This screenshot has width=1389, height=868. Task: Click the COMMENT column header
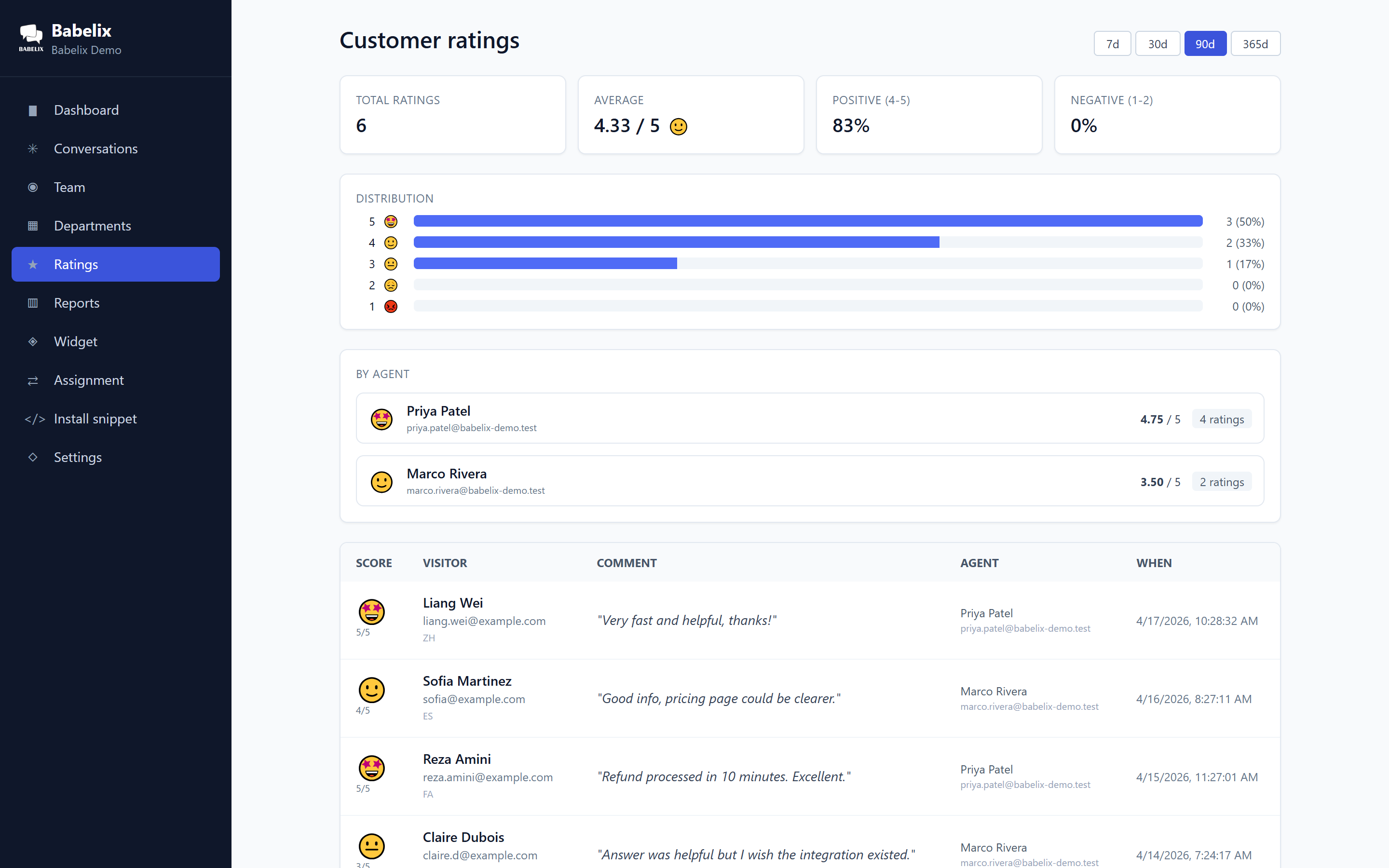click(627, 563)
